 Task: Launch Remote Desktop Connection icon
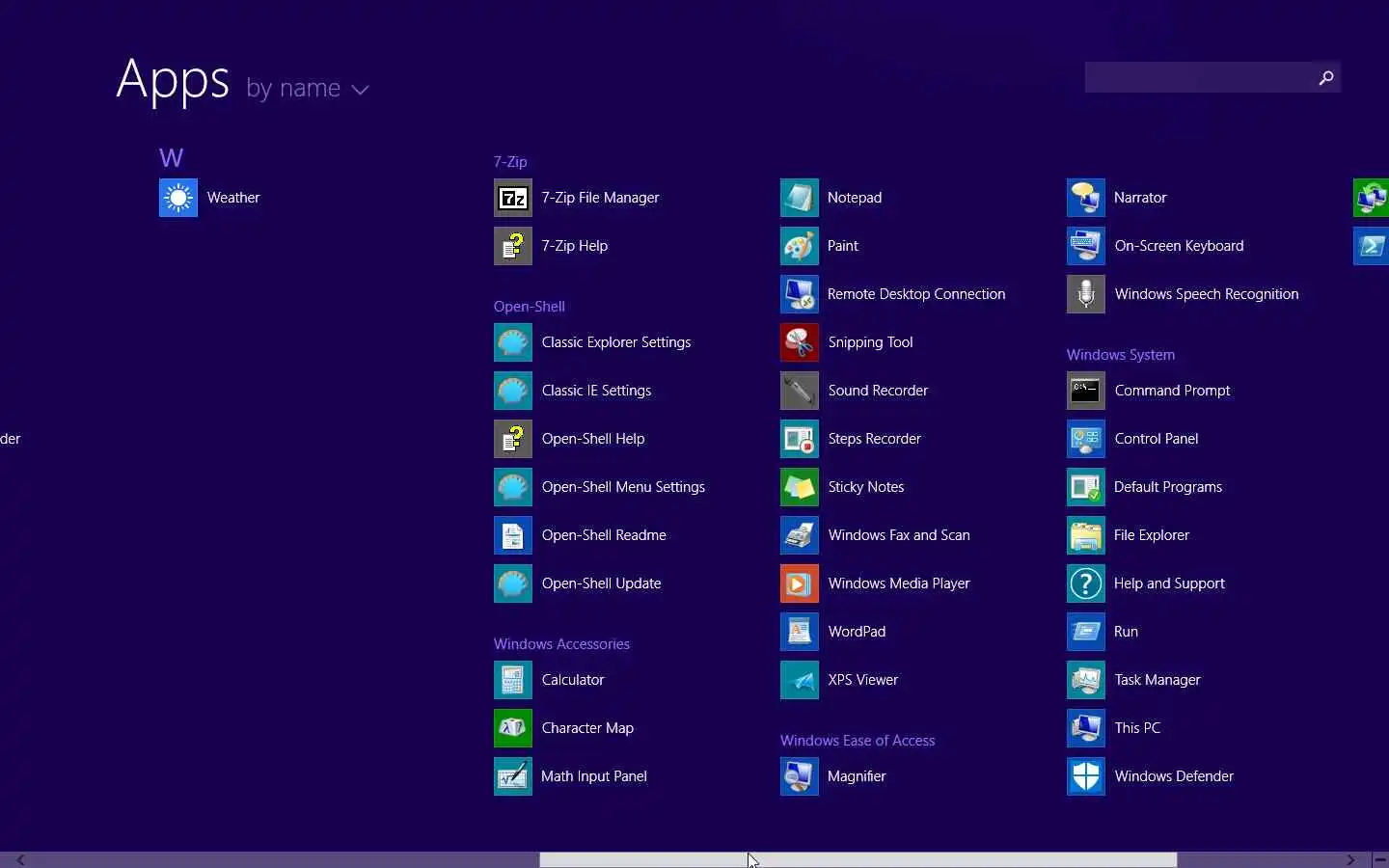tap(800, 294)
